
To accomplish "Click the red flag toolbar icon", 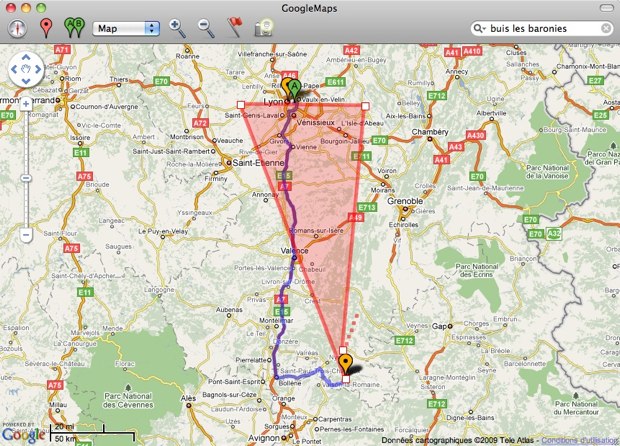I will [x=235, y=28].
